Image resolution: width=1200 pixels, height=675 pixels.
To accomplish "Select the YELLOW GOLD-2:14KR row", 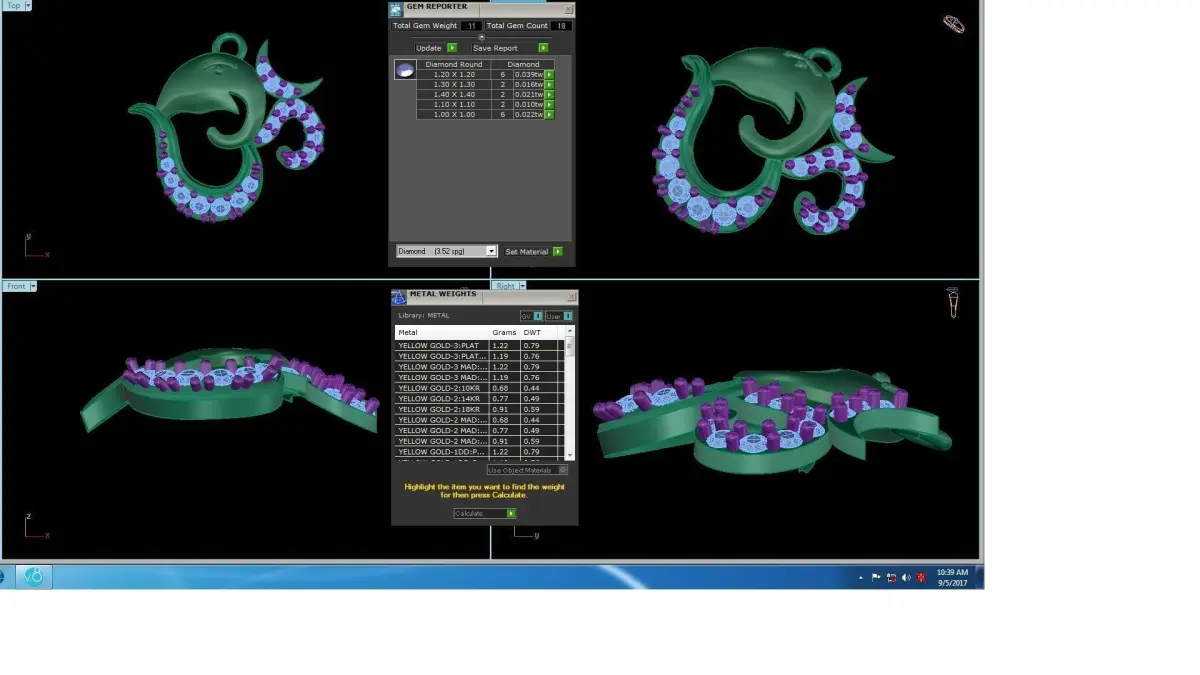I will click(x=479, y=399).
